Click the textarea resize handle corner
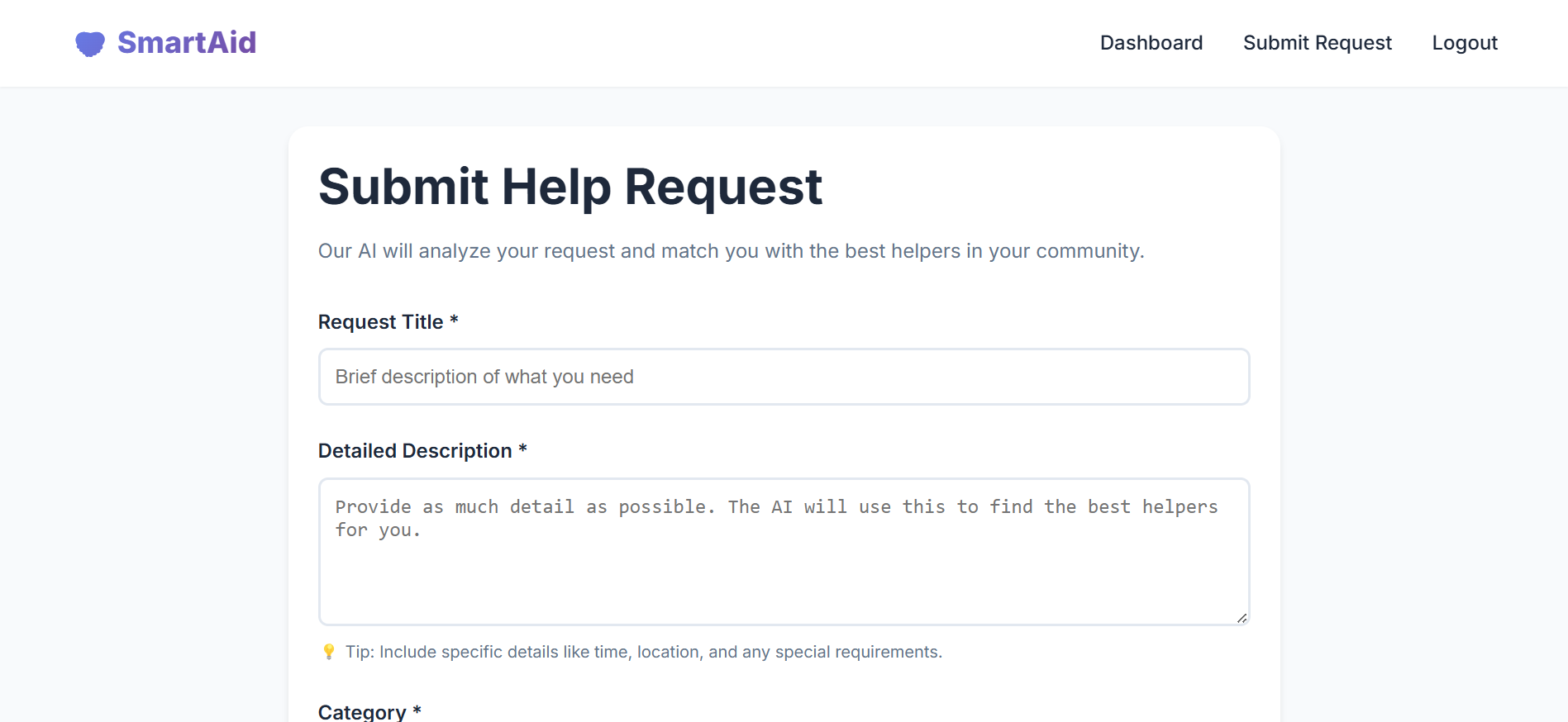This screenshot has height=722, width=1568. coord(1242,618)
